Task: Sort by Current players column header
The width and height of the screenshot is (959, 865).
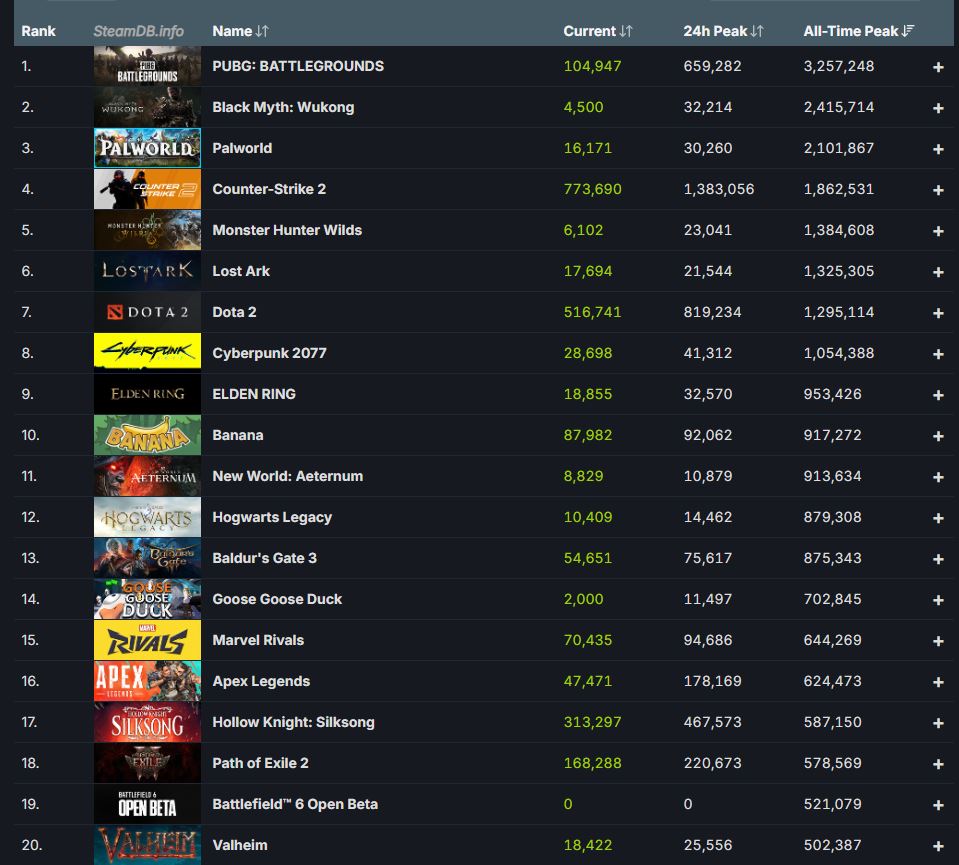Action: point(597,31)
